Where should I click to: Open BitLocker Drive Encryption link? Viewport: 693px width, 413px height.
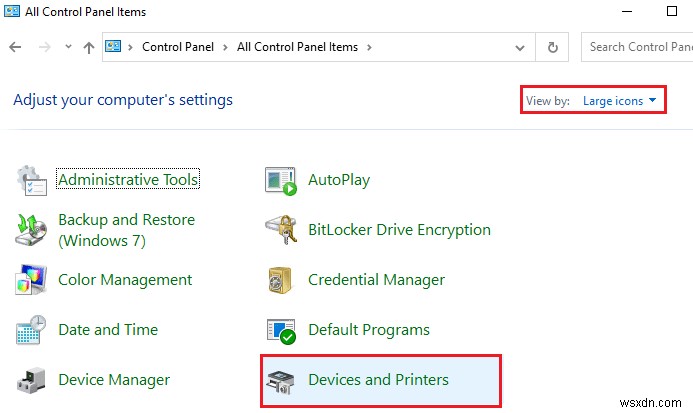coord(400,230)
